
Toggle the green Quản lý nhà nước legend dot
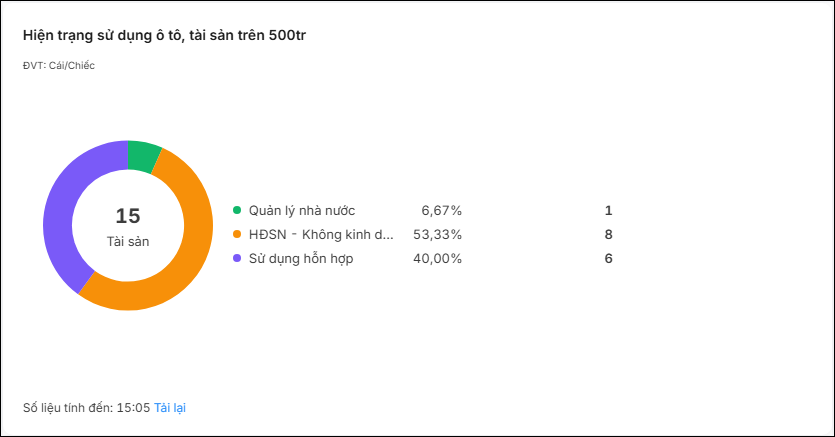pos(237,210)
